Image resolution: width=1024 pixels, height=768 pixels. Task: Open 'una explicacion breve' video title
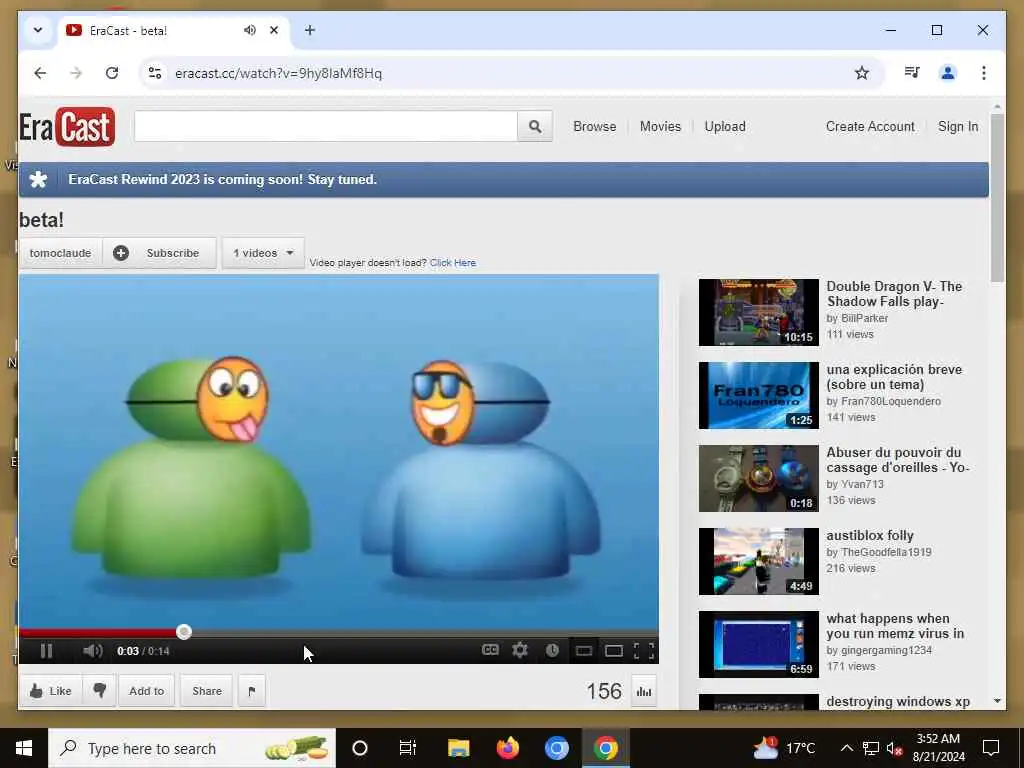click(894, 377)
